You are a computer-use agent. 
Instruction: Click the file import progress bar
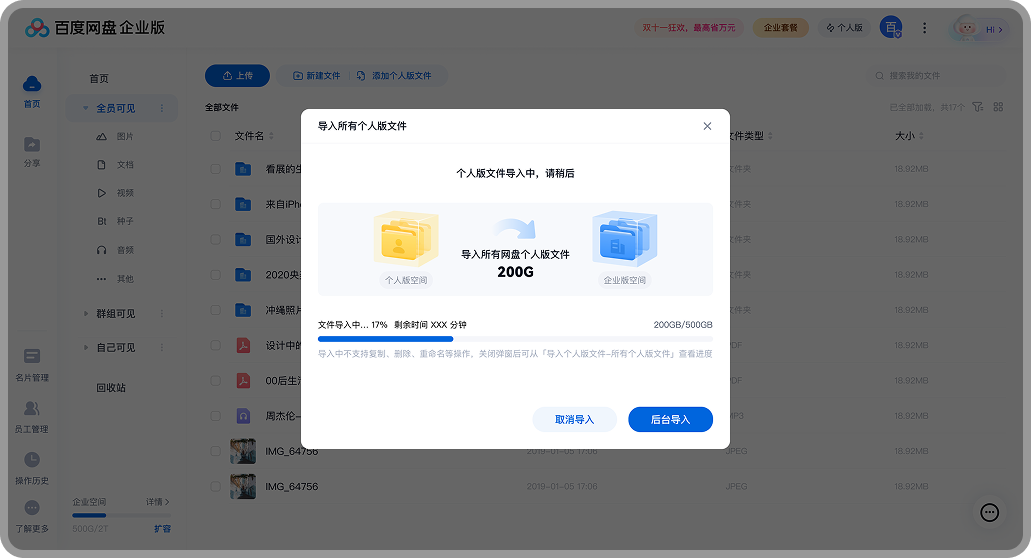coord(515,339)
